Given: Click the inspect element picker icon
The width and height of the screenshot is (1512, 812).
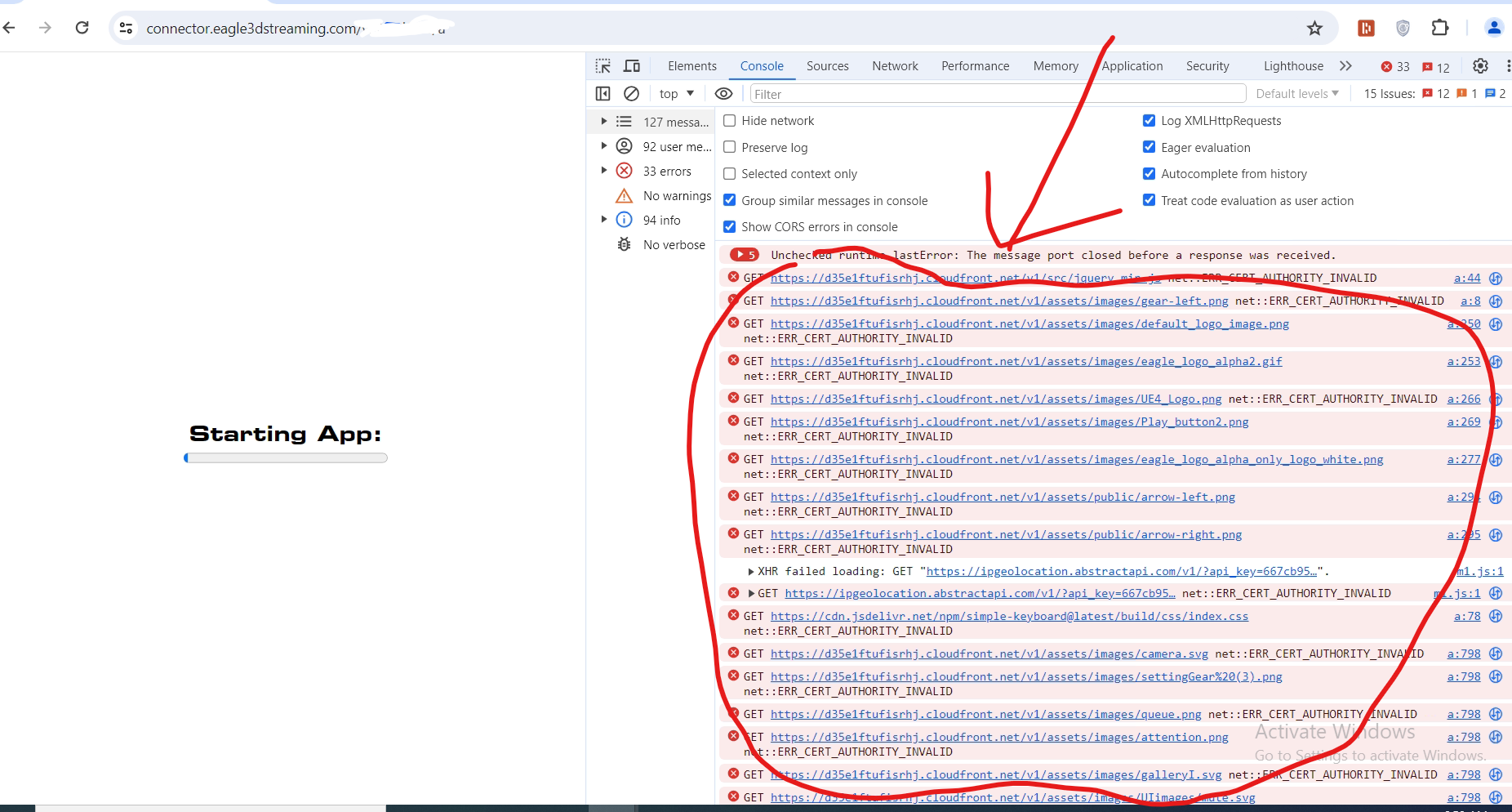Looking at the screenshot, I should coord(603,66).
